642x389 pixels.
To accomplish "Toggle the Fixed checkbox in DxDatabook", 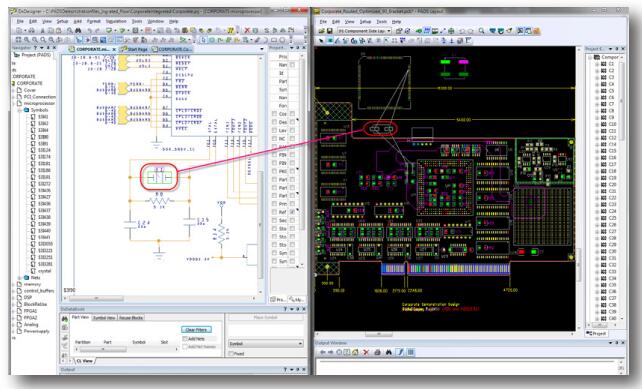I will click(231, 353).
